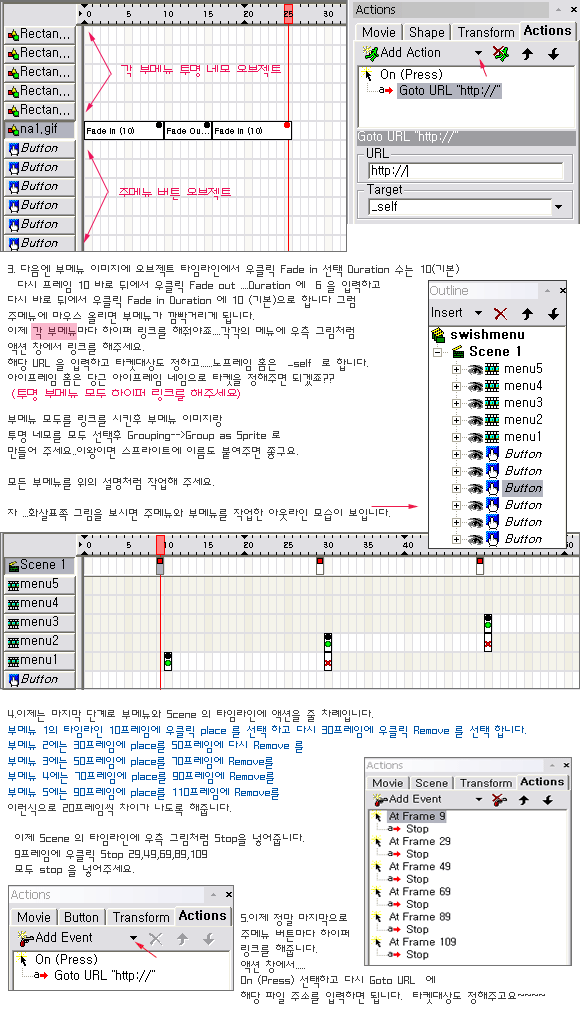580x1010 pixels.
Task: Expand menu5 node in Outline
Action: click(x=456, y=369)
